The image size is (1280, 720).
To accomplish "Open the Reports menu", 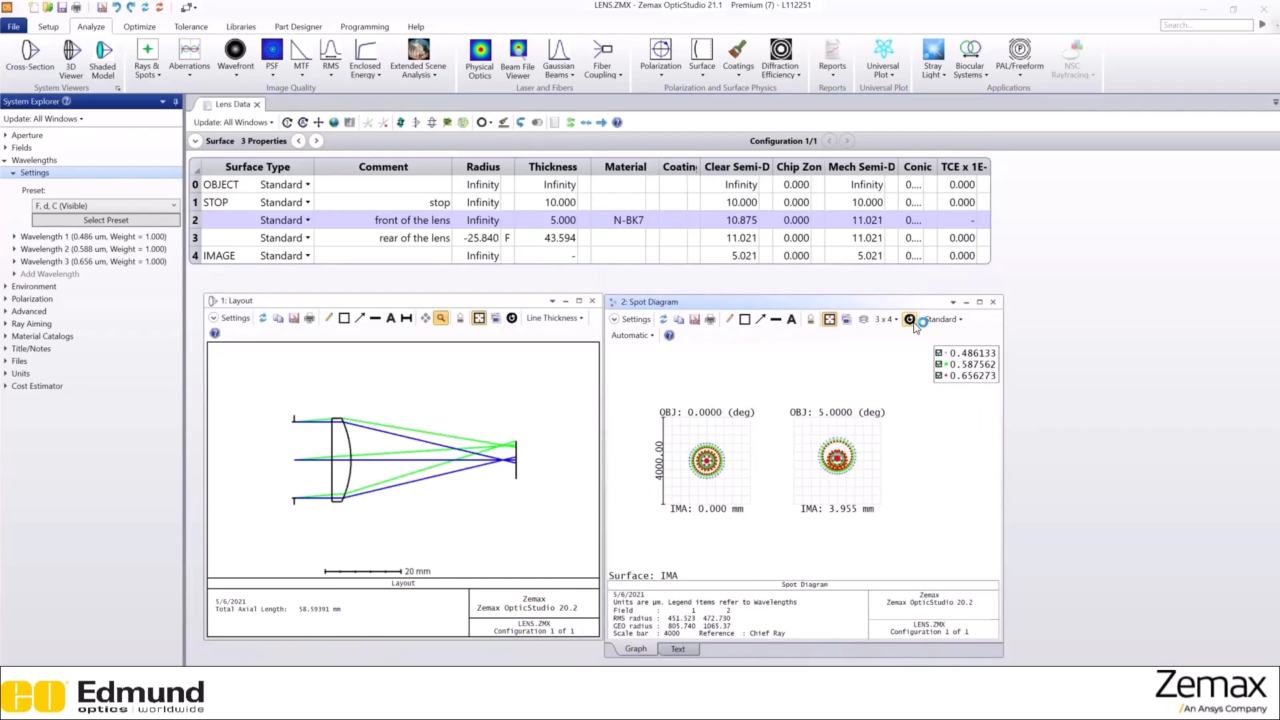I will point(832,58).
